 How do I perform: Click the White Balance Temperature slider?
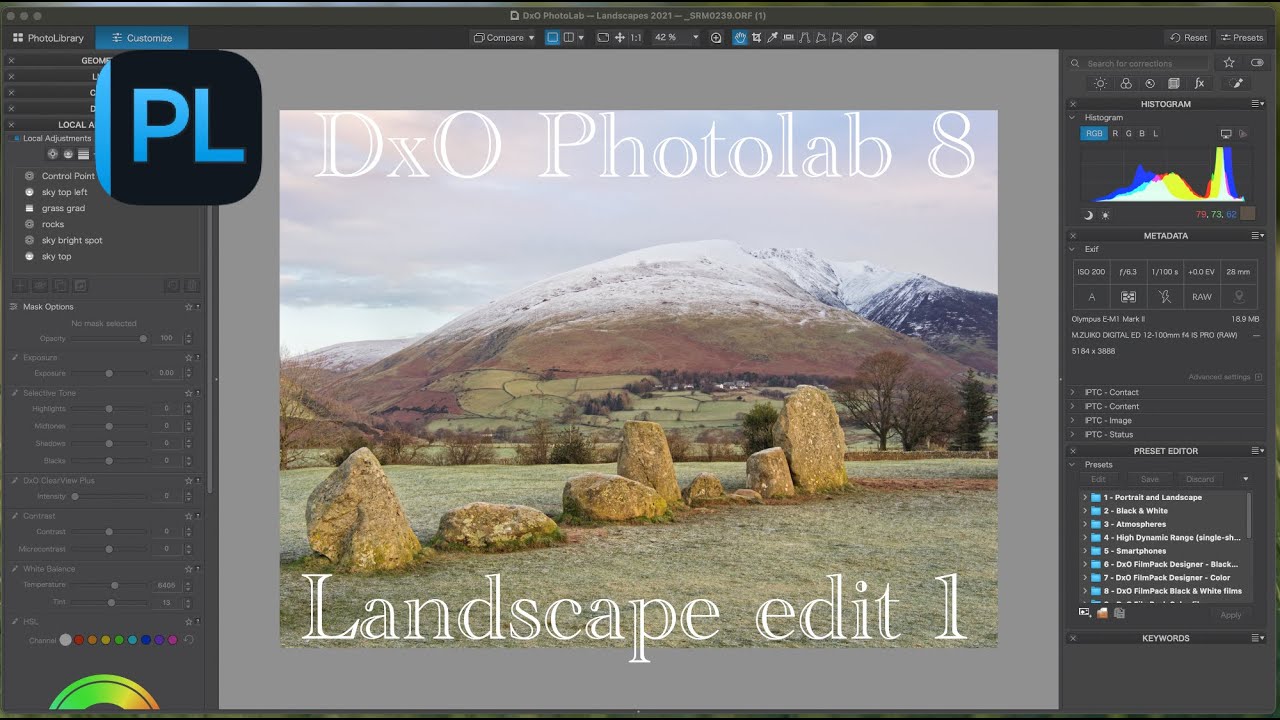[110, 585]
